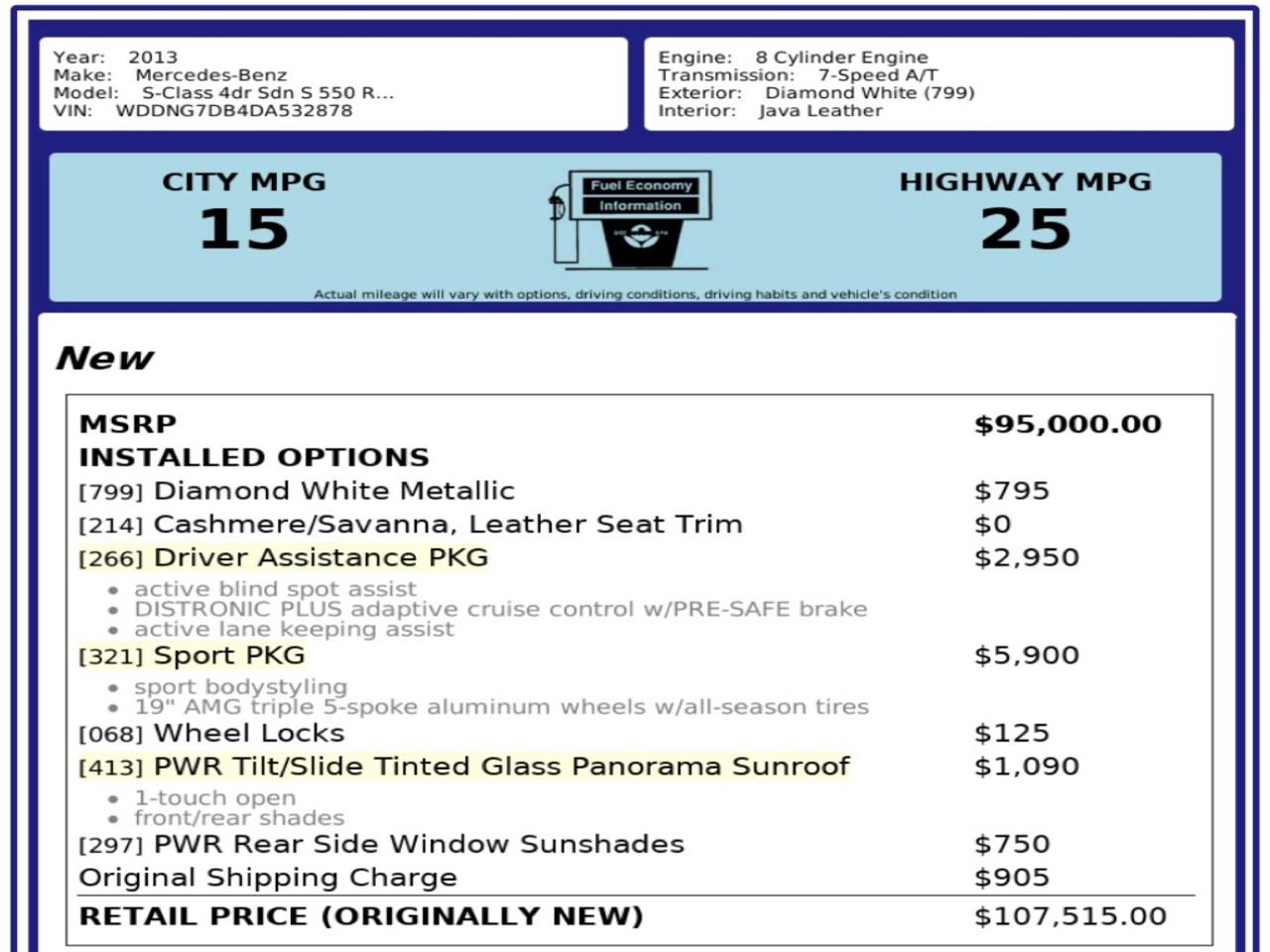Viewport: 1270px width, 952px height.
Task: Click the Installed Options heading
Action: [254, 457]
